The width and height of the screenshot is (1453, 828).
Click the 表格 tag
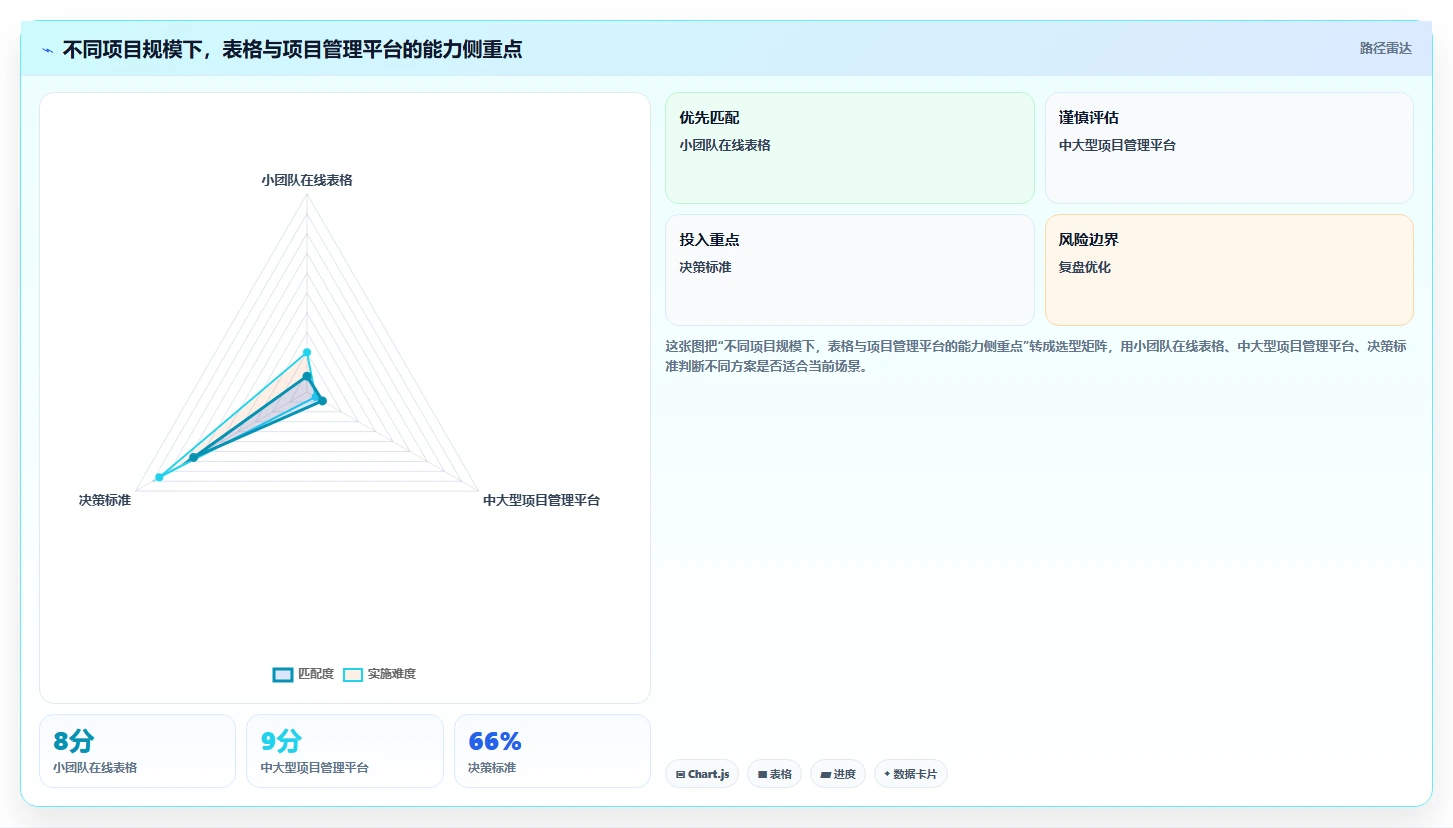tap(774, 774)
